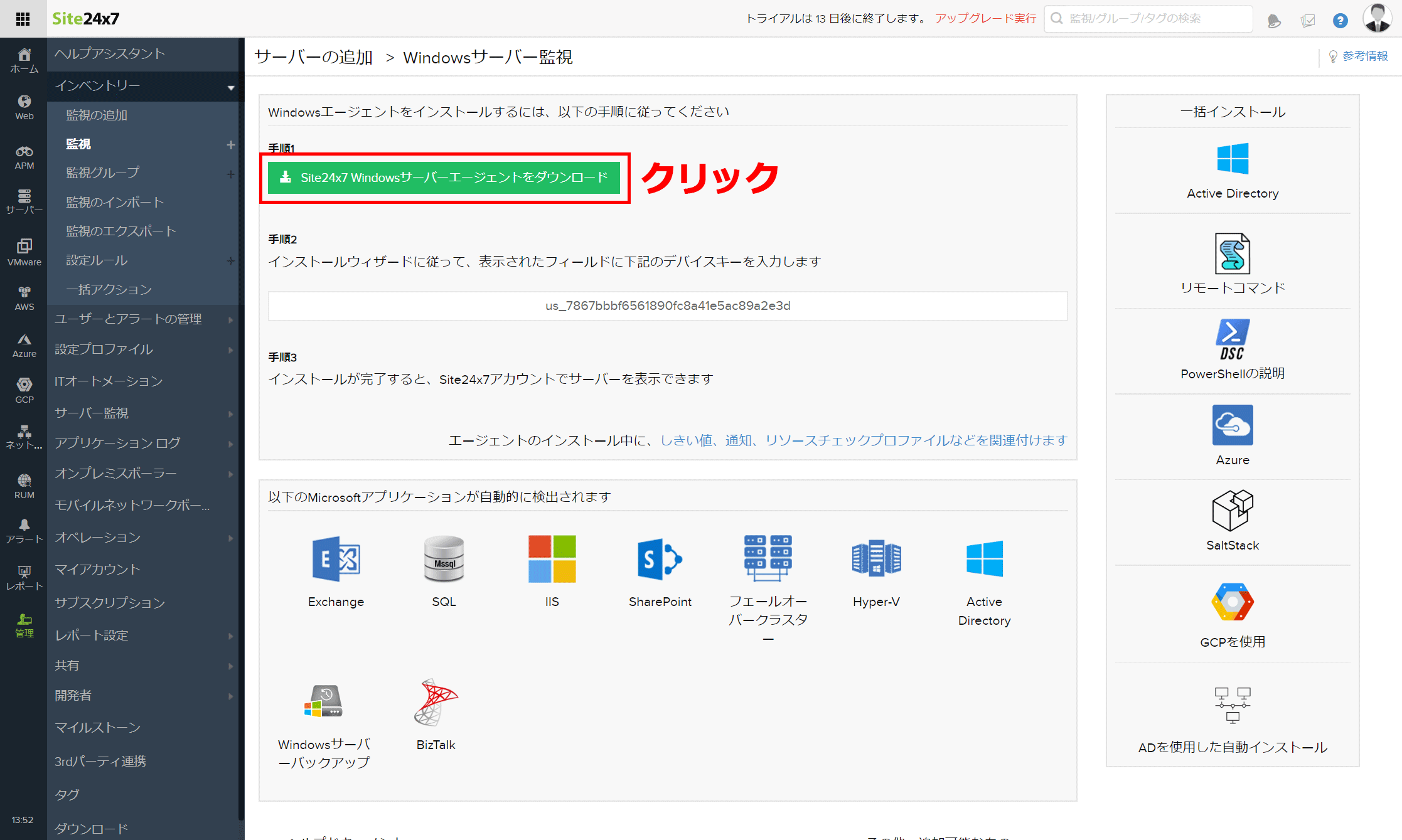Open the apps grid launcher icon
Viewport: 1402px width, 840px height.
pyautogui.click(x=23, y=19)
